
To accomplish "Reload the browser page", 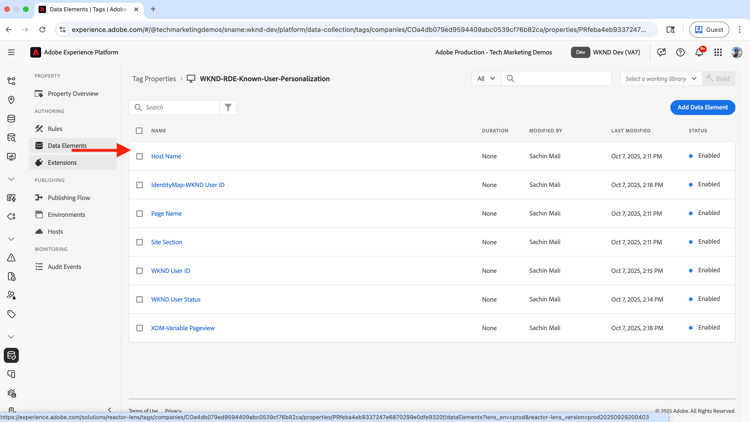I will [x=42, y=30].
